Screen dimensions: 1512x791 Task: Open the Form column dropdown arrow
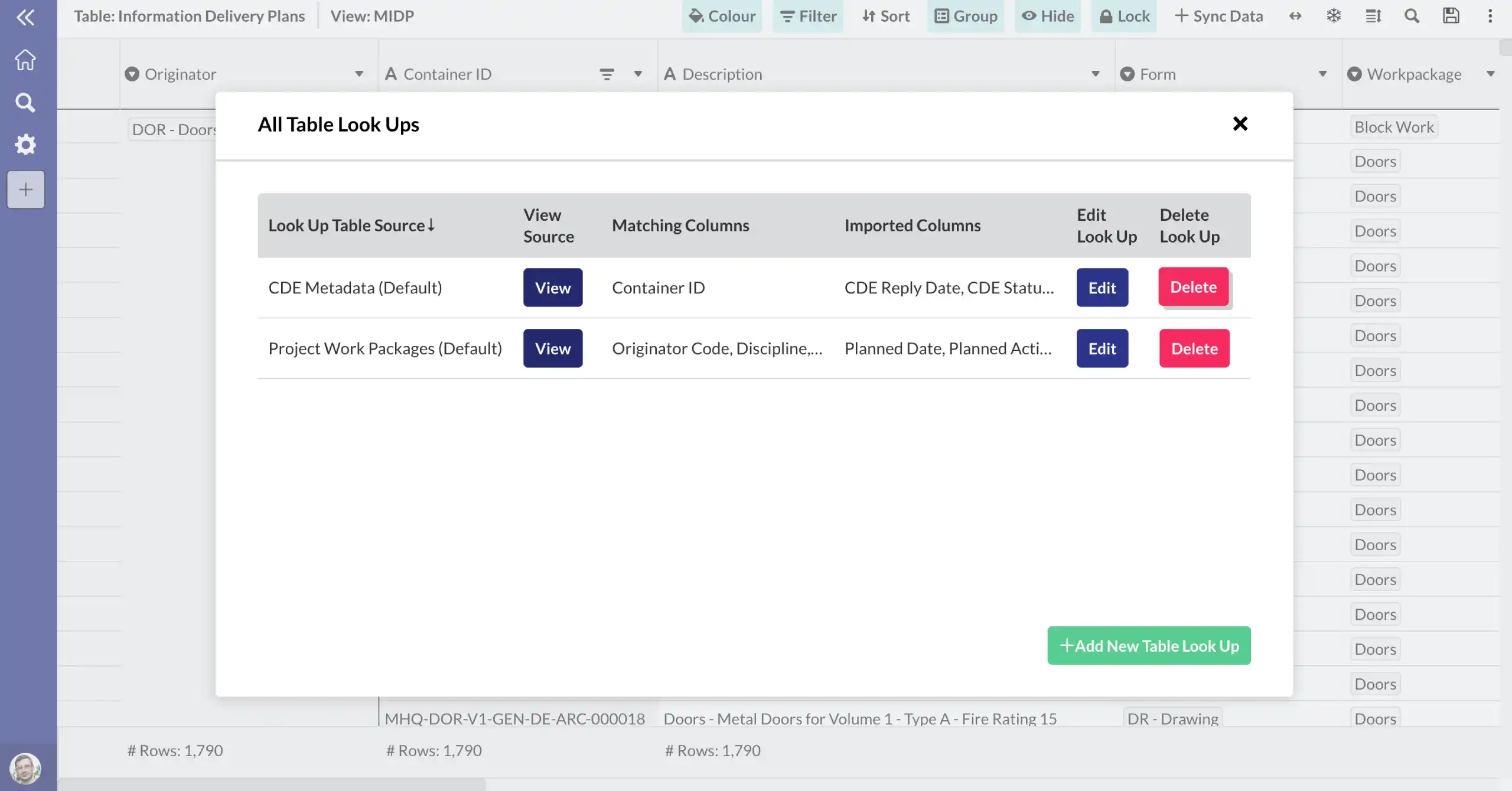1322,74
